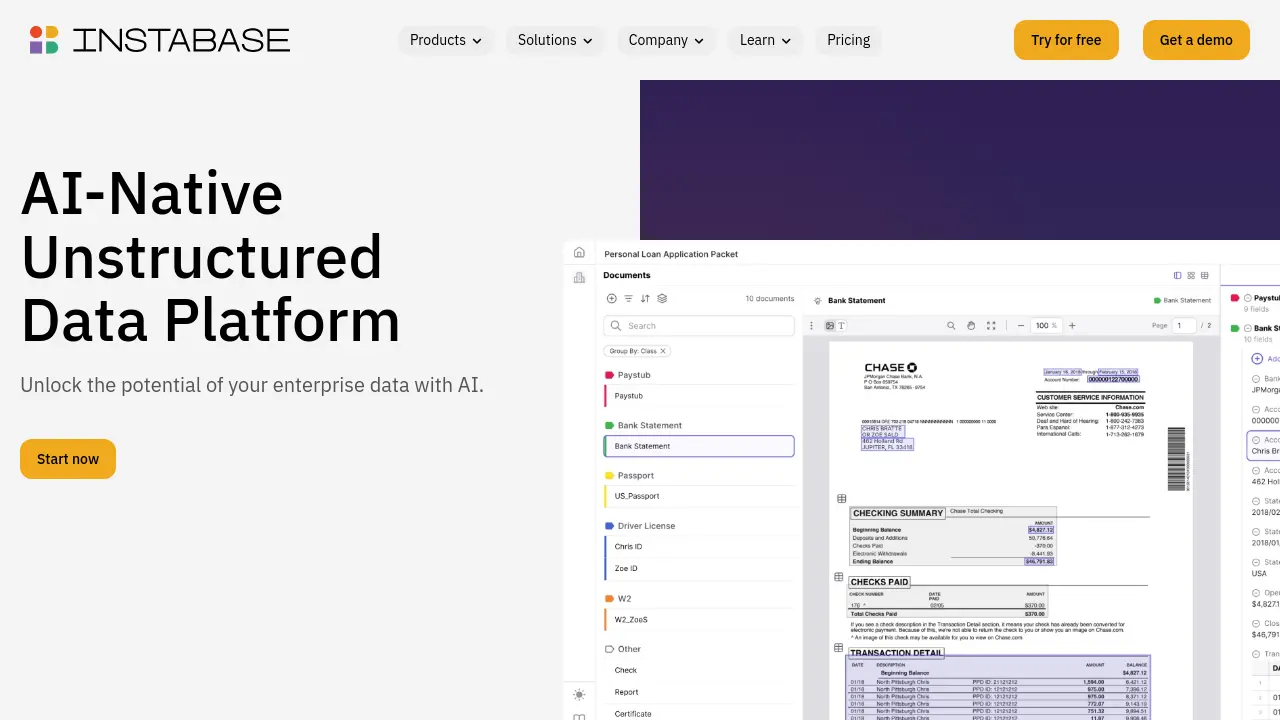Viewport: 1280px width, 720px height.
Task: Open the US_Passport document
Action: tap(699, 496)
